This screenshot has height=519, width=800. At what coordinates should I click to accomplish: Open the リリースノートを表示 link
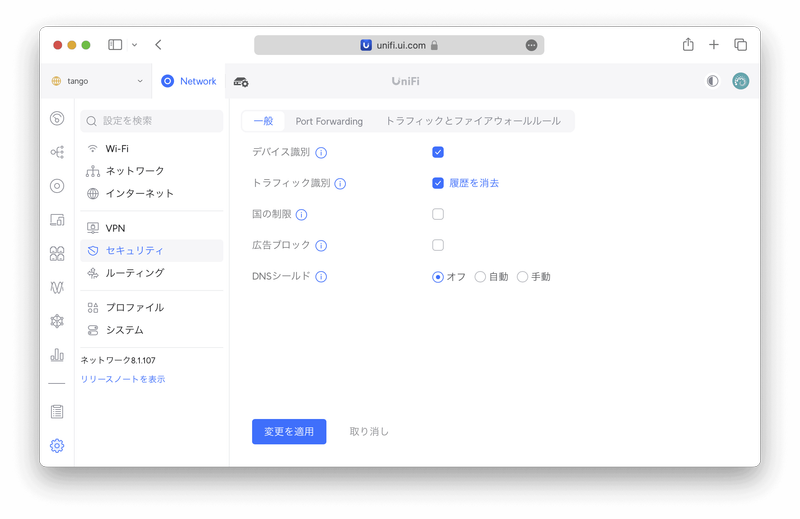click(123, 379)
